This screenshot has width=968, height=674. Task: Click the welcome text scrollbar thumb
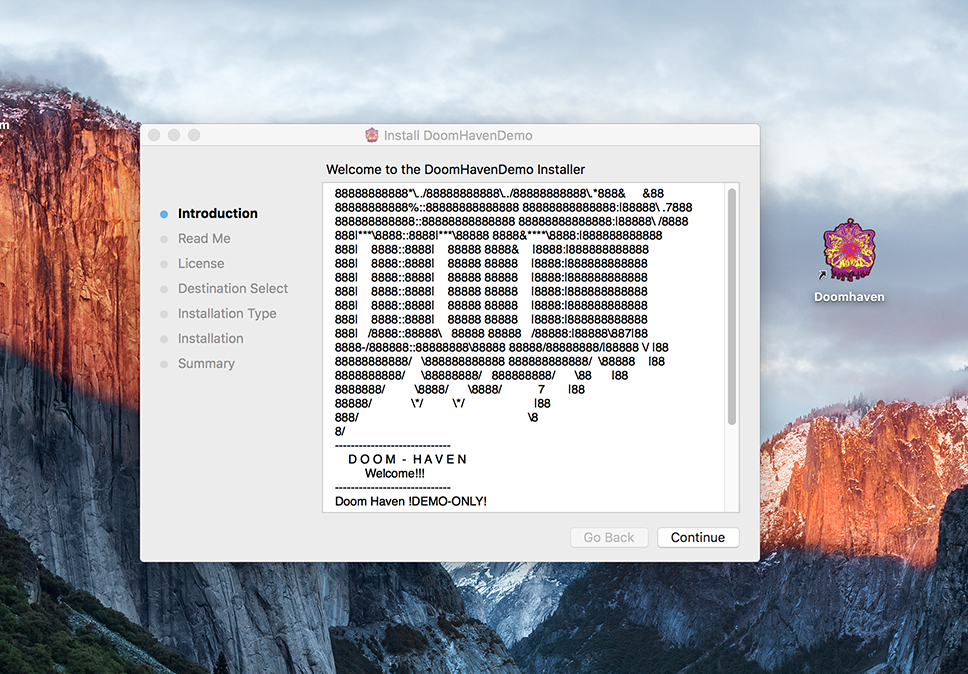click(x=732, y=307)
